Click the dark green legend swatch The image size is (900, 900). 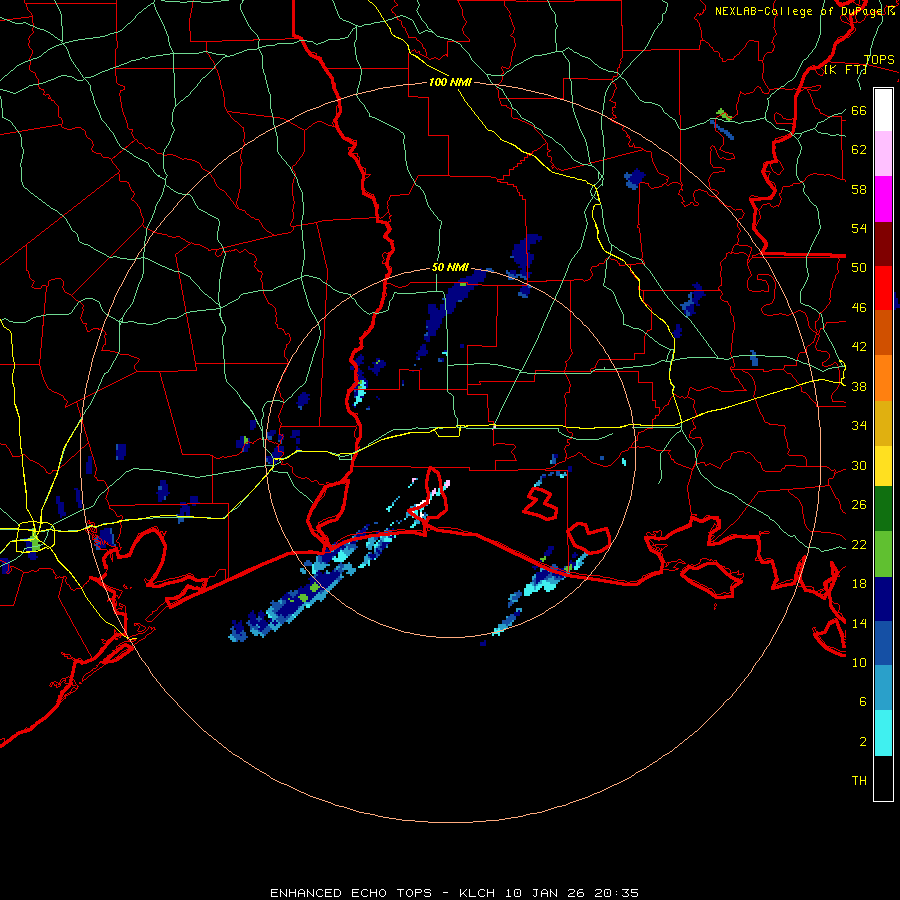pos(883,509)
